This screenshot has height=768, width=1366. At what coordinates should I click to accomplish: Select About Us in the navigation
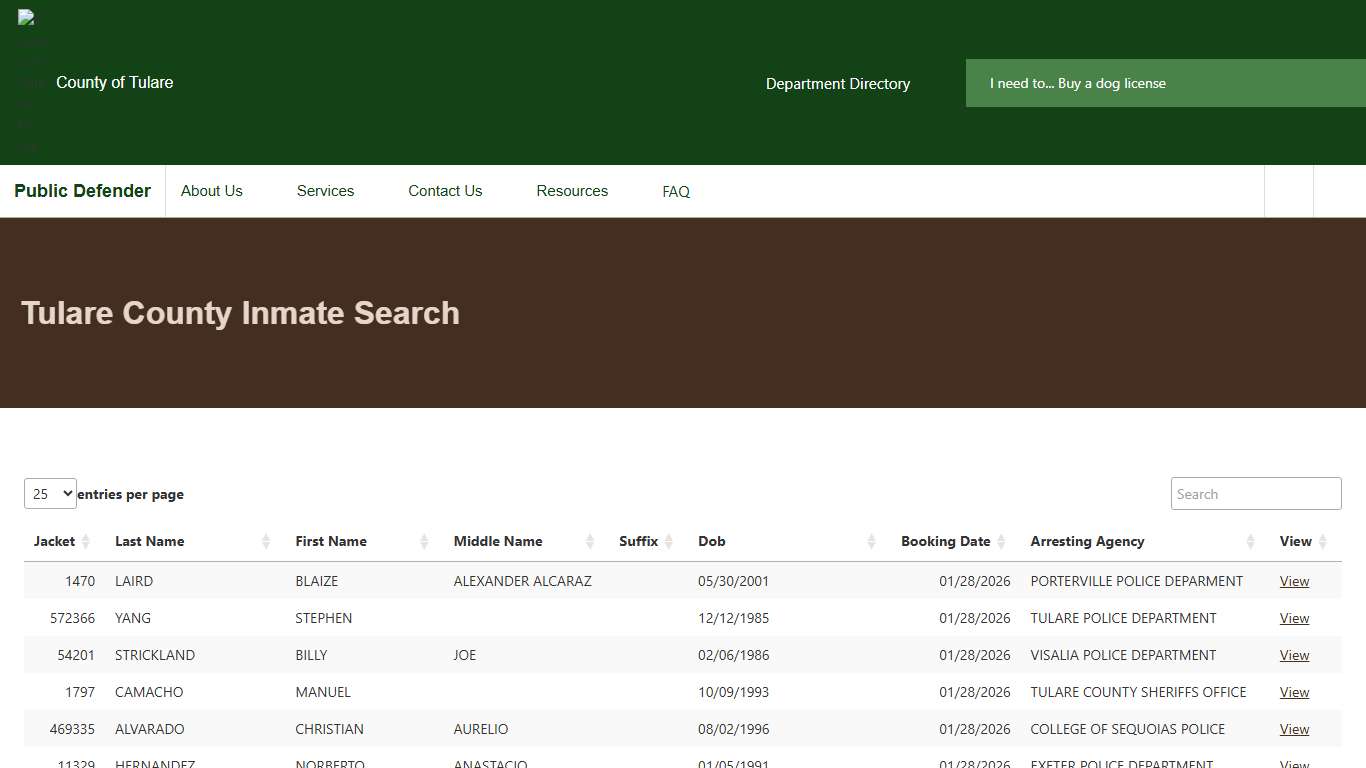click(x=211, y=191)
